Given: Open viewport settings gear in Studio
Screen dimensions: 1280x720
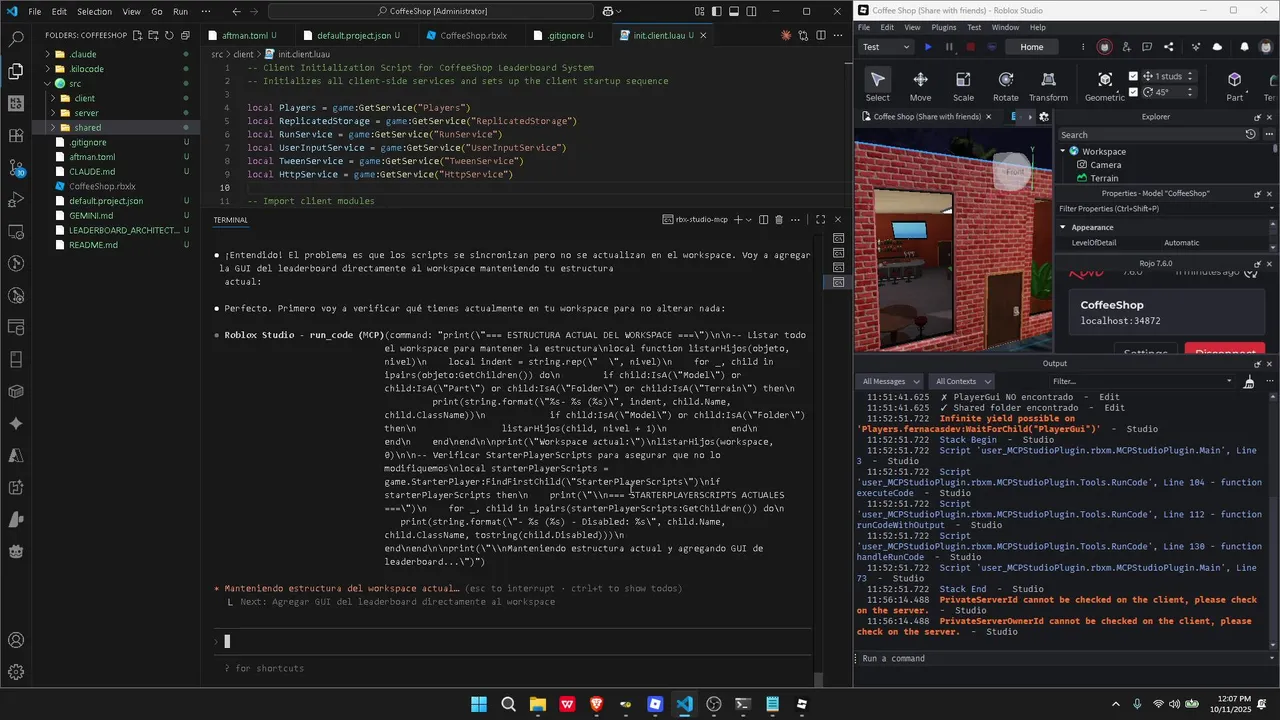Looking at the screenshot, I should click(x=1044, y=117).
